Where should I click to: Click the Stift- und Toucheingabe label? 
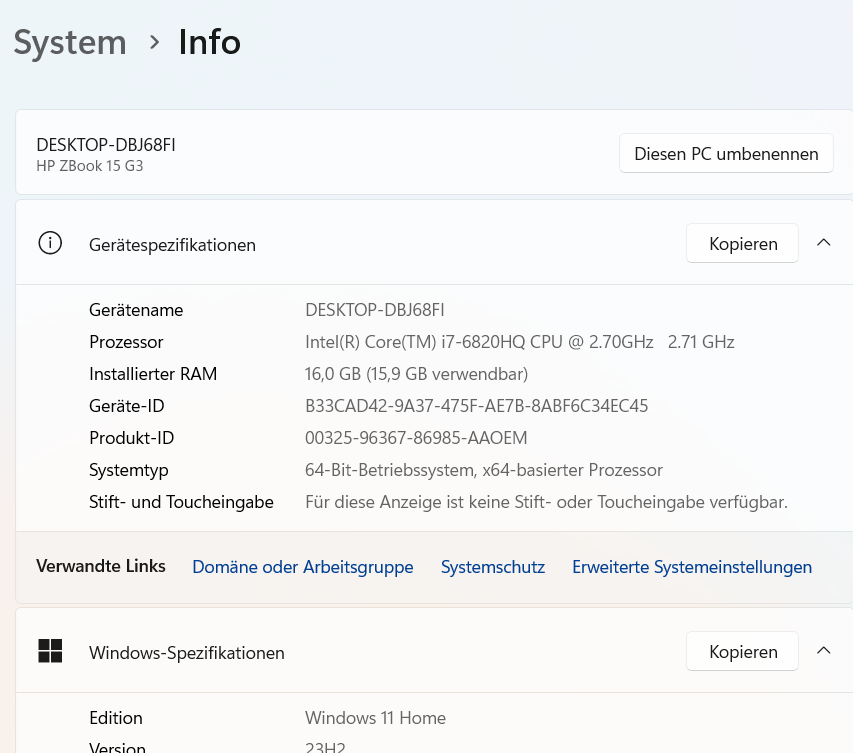pos(181,503)
